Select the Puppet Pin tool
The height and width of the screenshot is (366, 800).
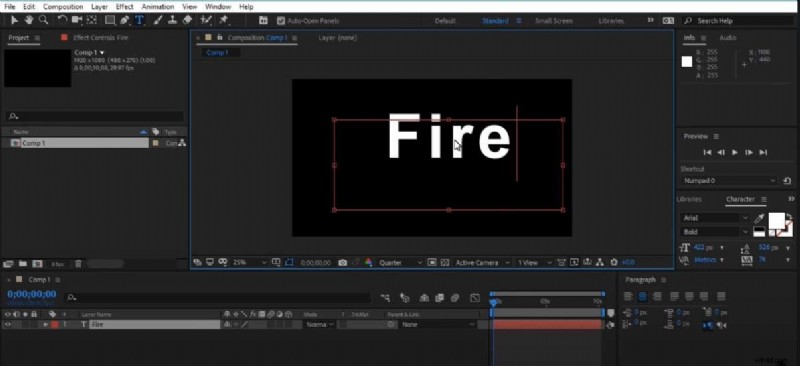pos(223,20)
